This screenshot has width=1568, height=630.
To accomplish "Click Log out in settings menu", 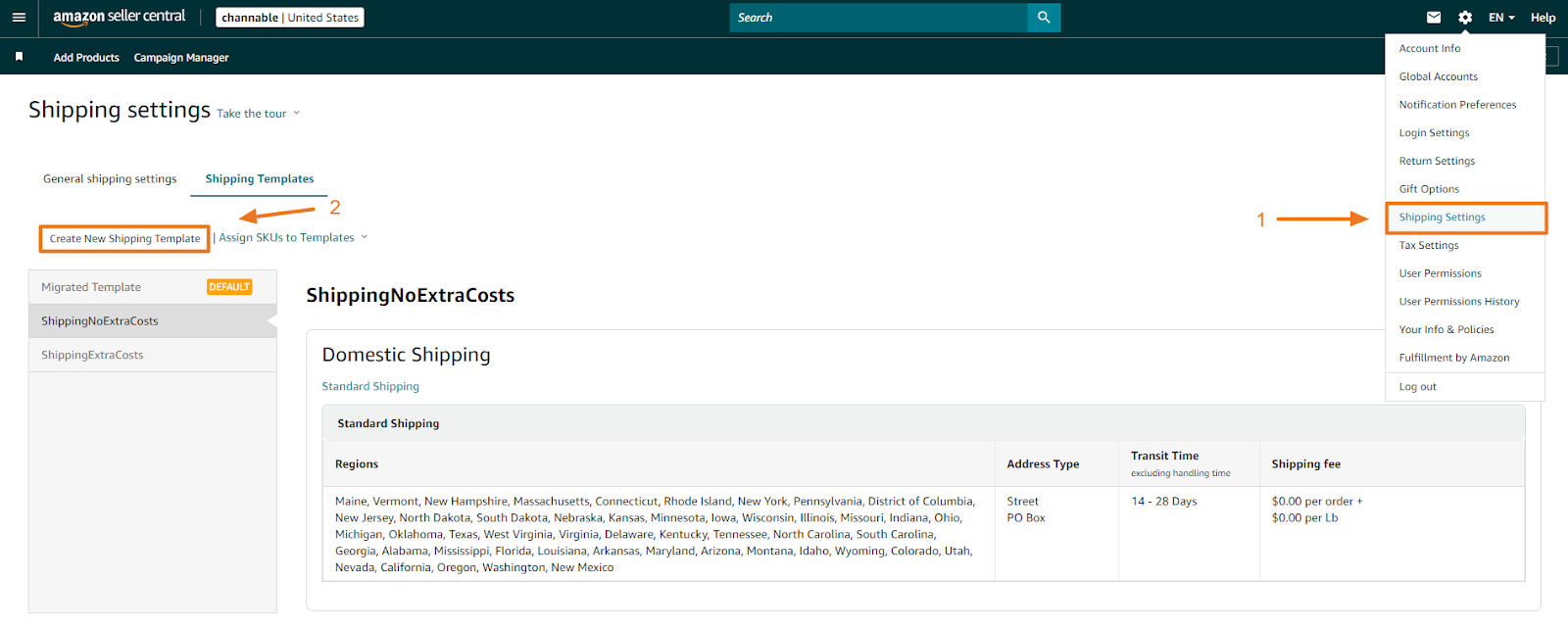I will click(x=1417, y=387).
